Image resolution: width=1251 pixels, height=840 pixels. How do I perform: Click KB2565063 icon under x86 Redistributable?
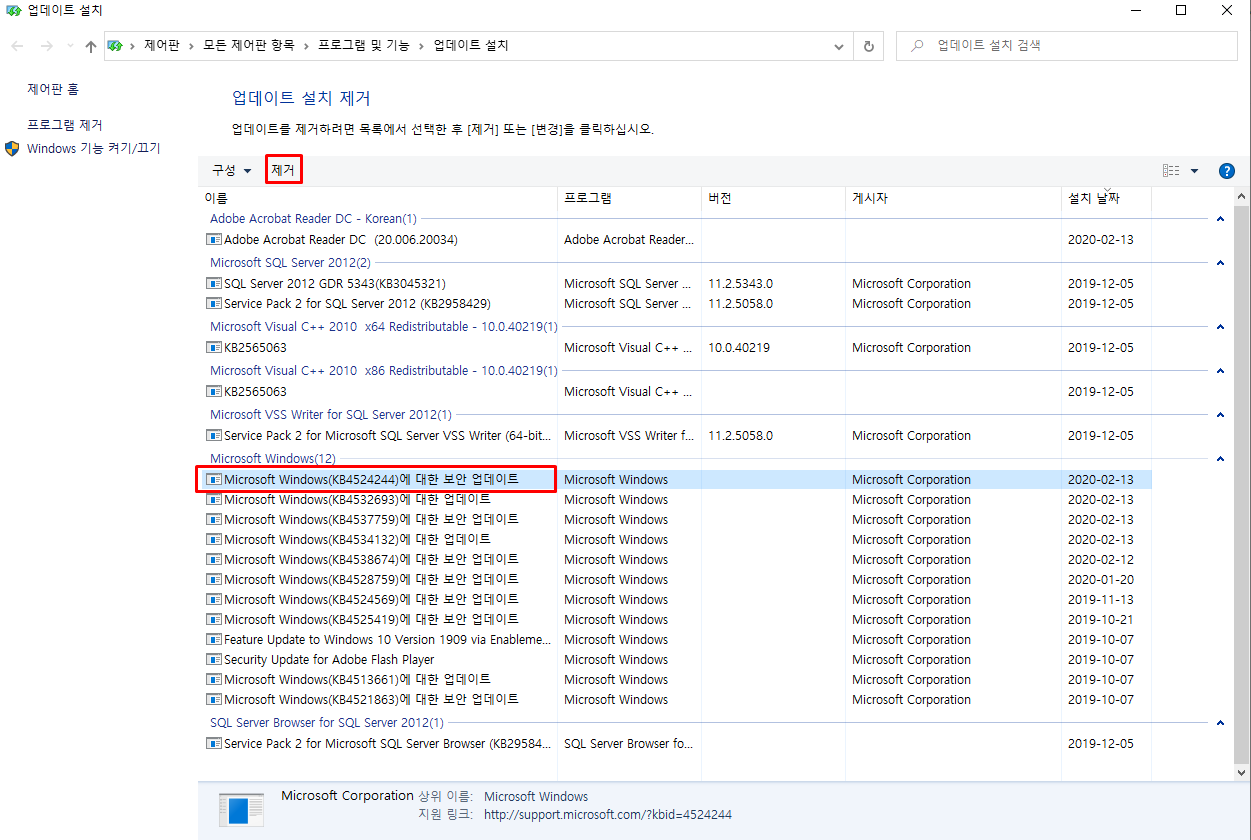[213, 392]
